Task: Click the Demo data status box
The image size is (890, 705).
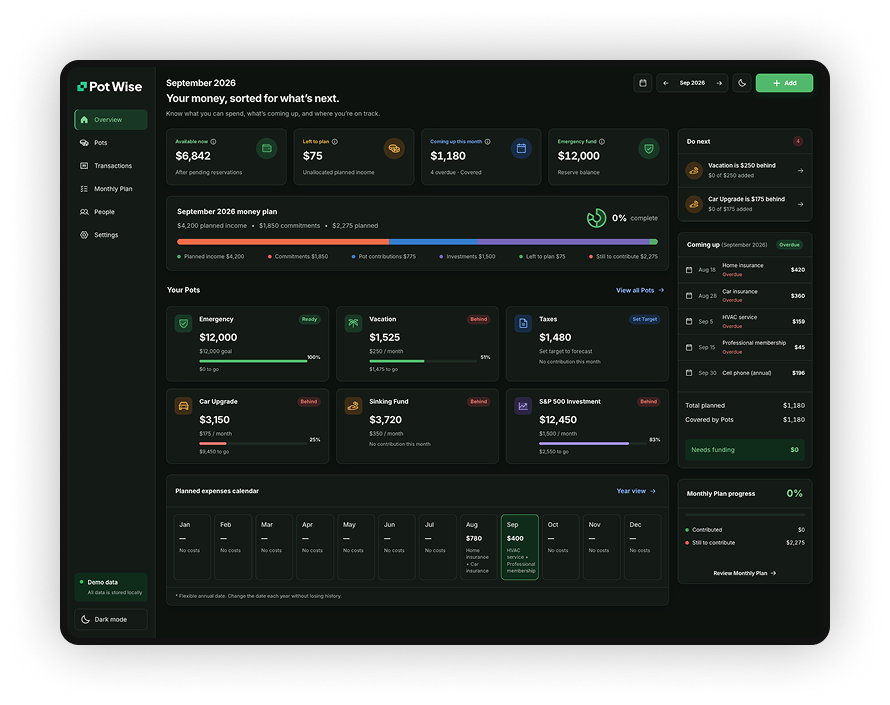Action: click(111, 587)
